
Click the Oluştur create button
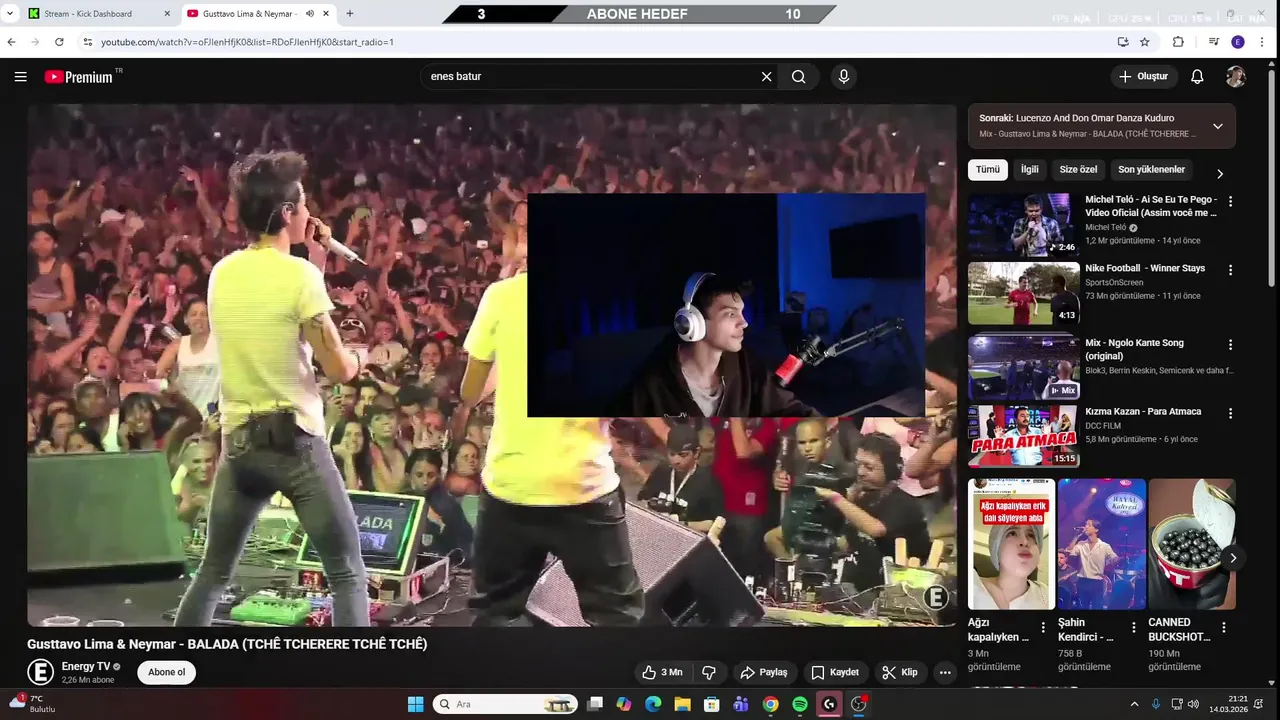[x=1144, y=77]
